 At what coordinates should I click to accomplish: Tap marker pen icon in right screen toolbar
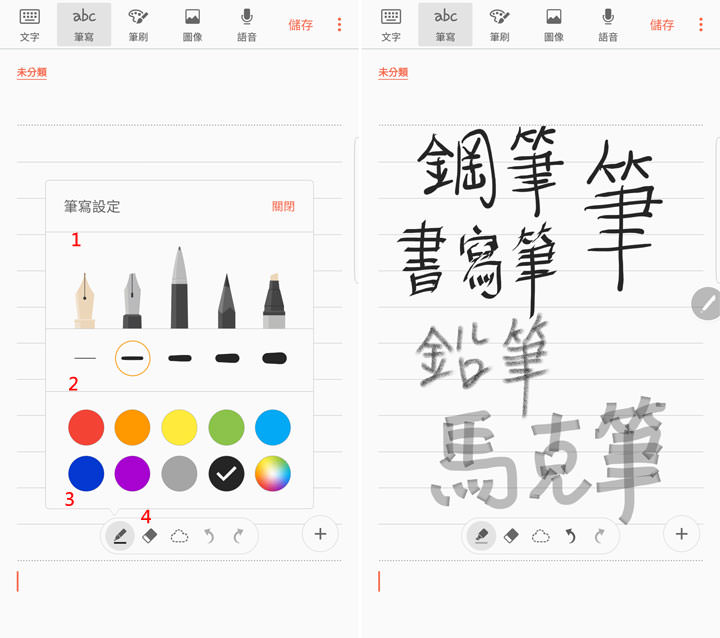481,536
